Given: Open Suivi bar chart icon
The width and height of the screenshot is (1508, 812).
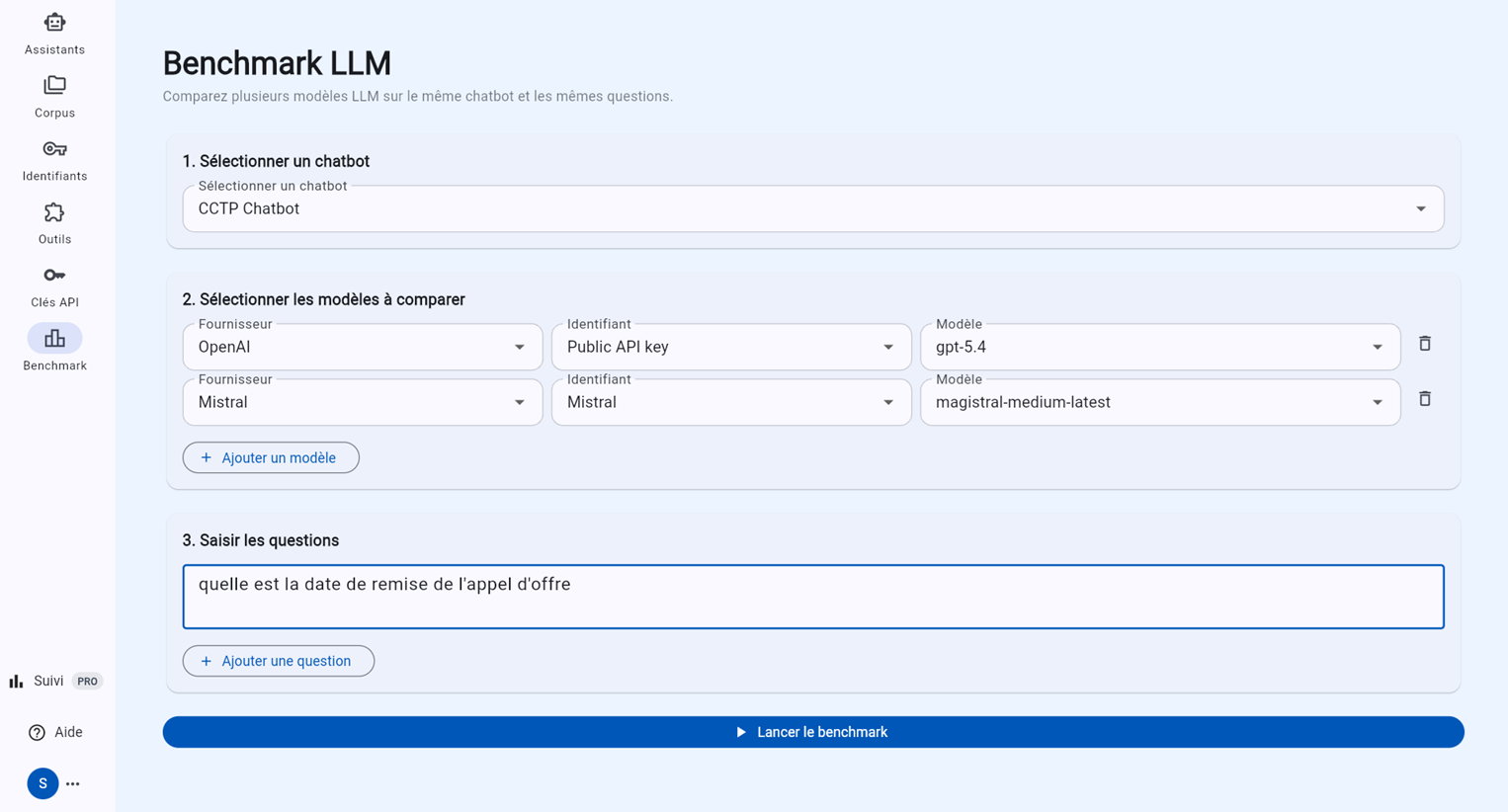Looking at the screenshot, I should coord(16,681).
